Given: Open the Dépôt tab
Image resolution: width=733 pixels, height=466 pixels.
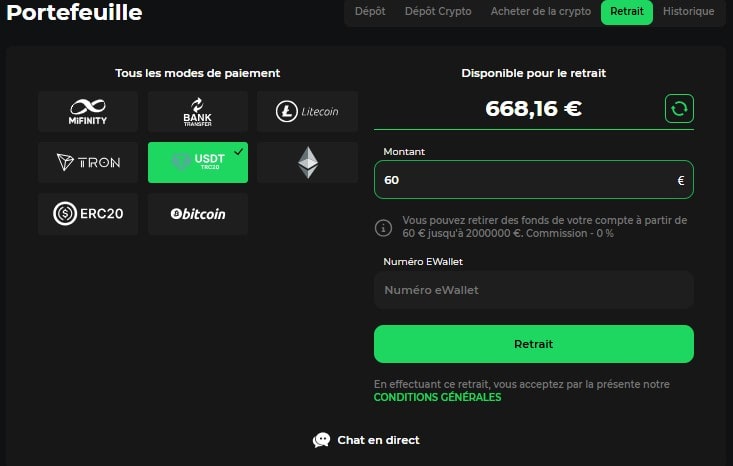Looking at the screenshot, I should click(370, 12).
